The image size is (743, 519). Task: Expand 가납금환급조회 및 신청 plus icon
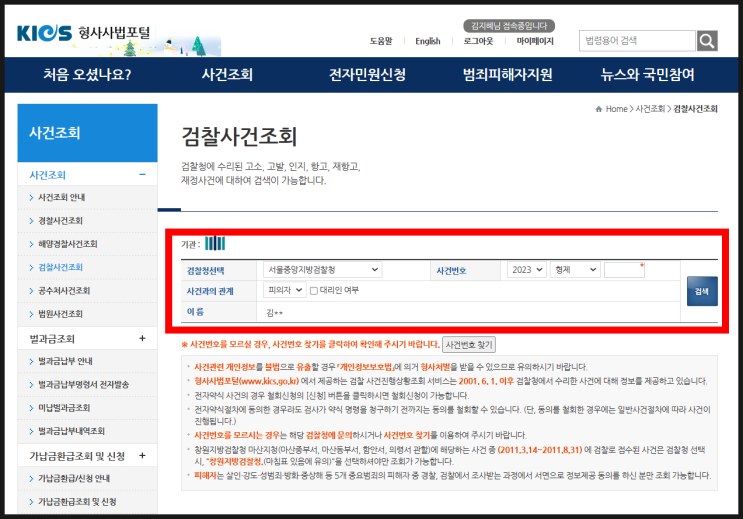coord(142,455)
